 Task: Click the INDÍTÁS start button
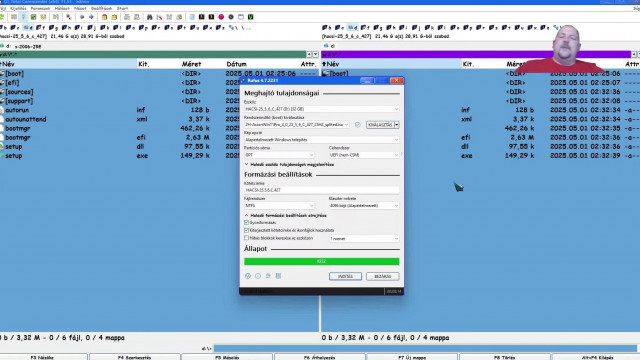tap(345, 276)
